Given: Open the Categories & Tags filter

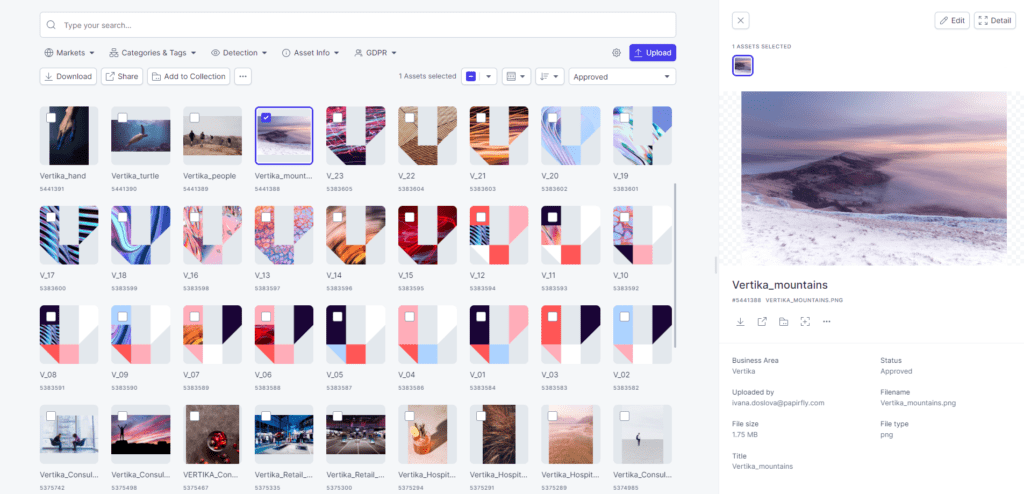Looking at the screenshot, I should (153, 53).
